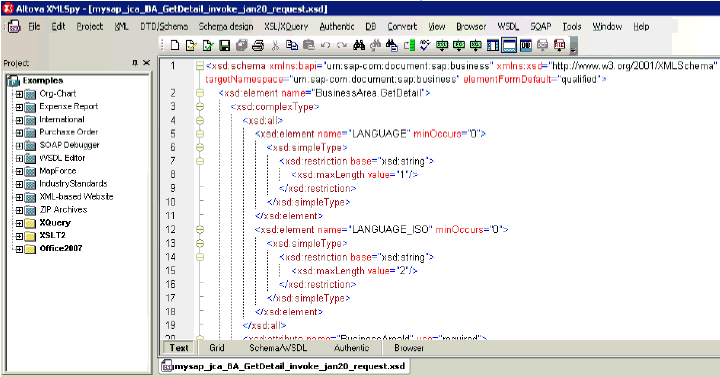This screenshot has width=720, height=377.
Task: Expand the SOAP Debugger folder
Action: pyautogui.click(x=19, y=146)
